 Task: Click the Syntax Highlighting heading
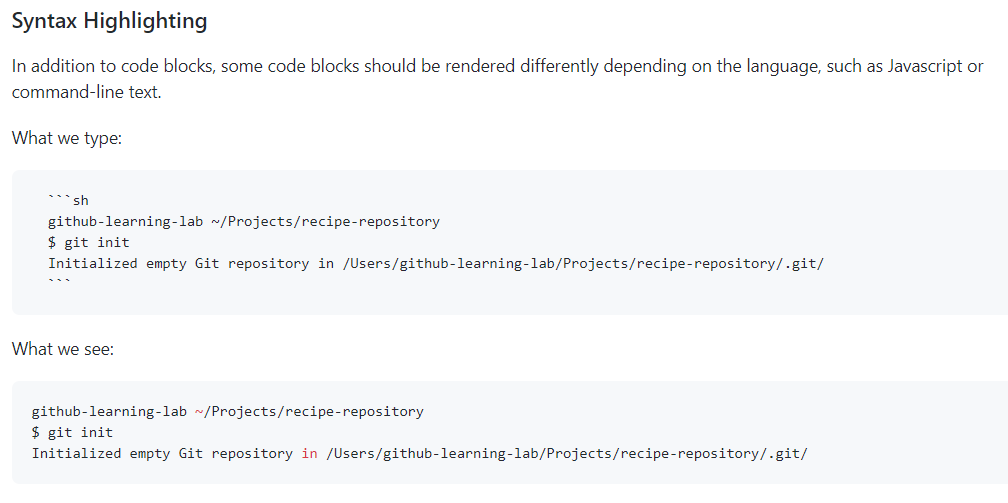tap(109, 21)
